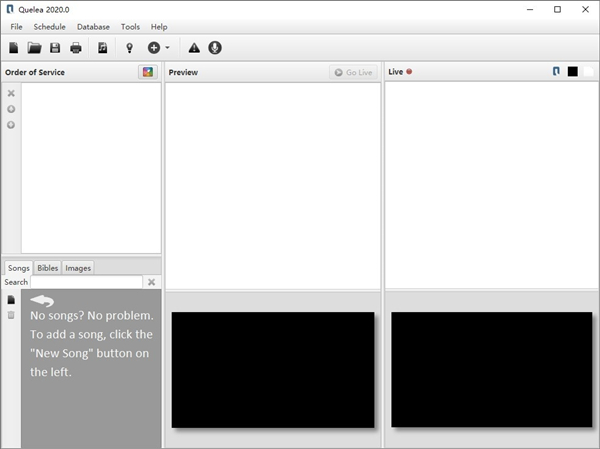The width and height of the screenshot is (600, 449).
Task: Click the music note song icon
Action: tap(102, 48)
